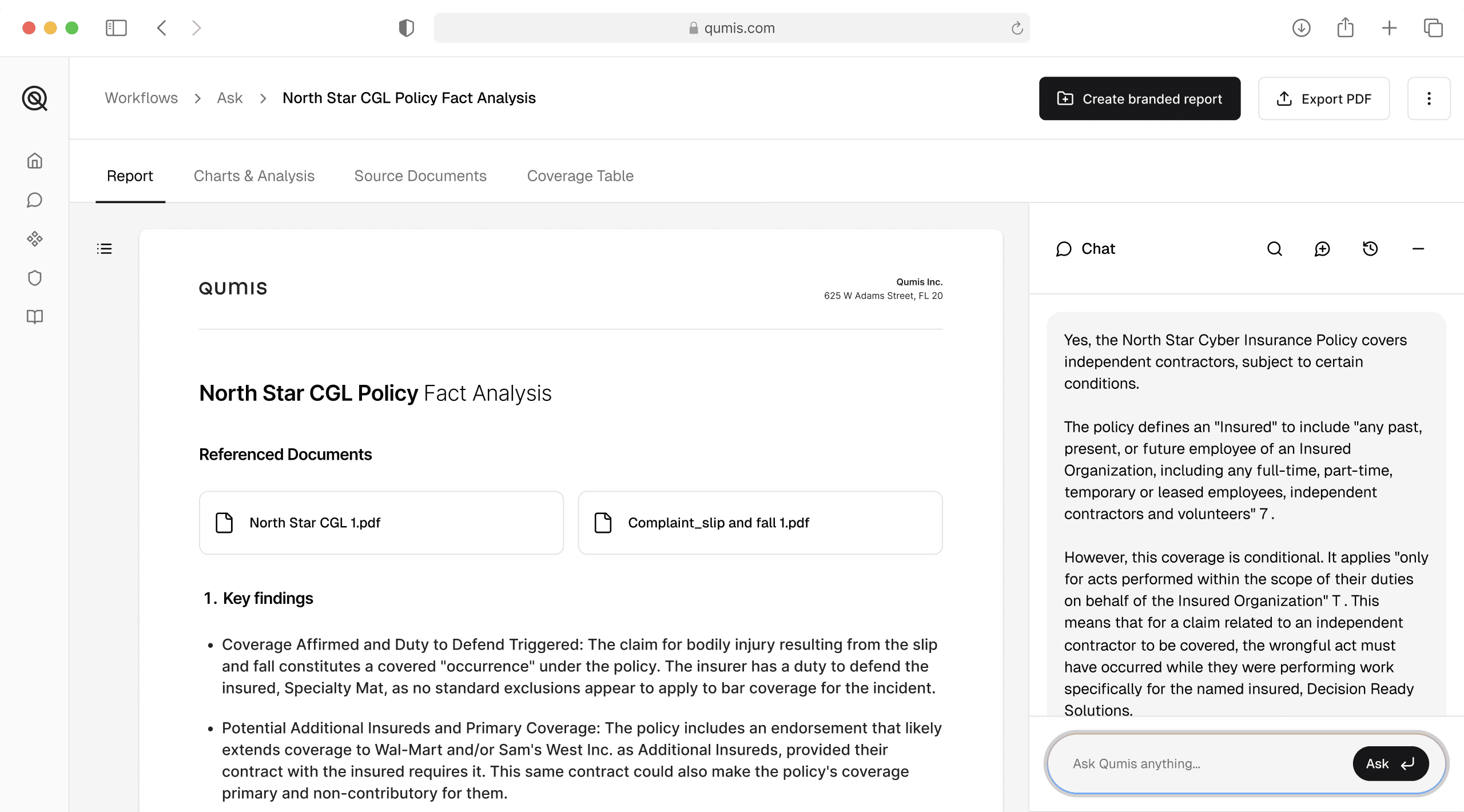
Task: Open the shield icon in the sidebar
Action: click(x=35, y=277)
